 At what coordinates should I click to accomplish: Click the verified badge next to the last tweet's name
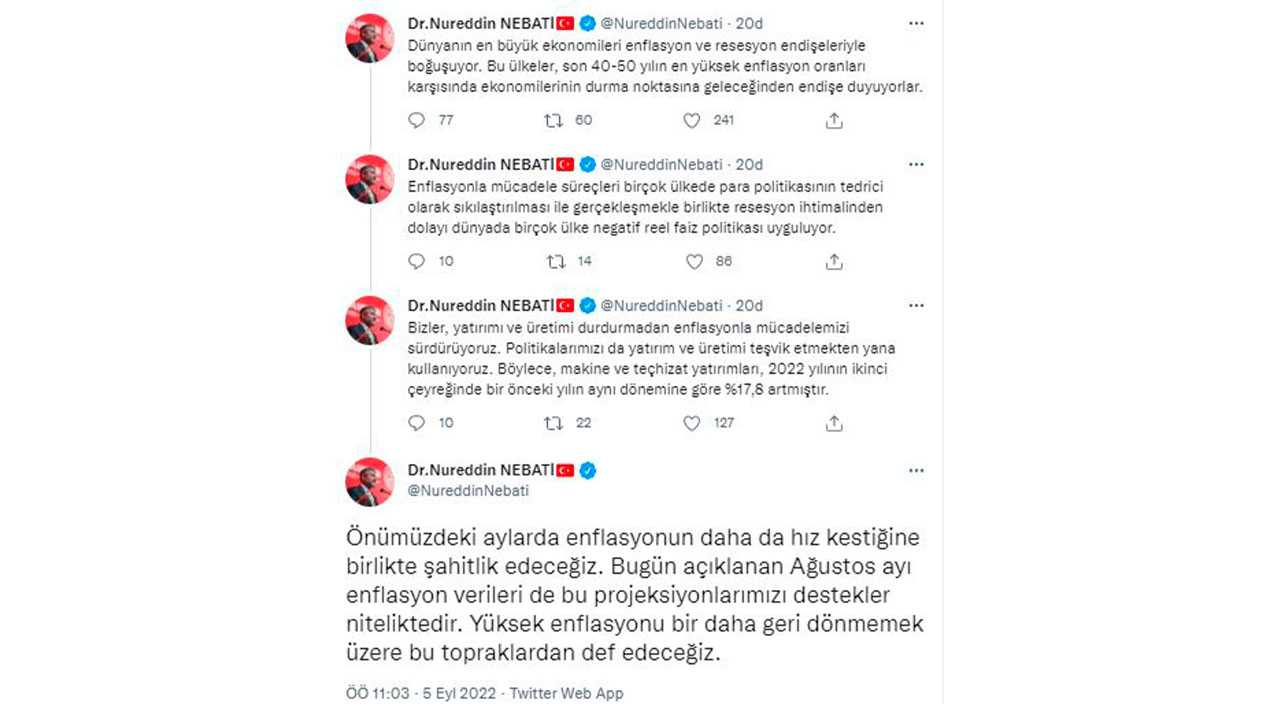[x=589, y=469]
